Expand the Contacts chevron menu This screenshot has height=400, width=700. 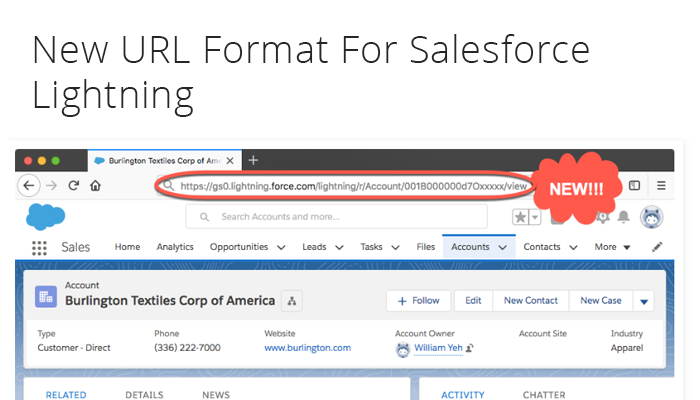pyautogui.click(x=574, y=247)
